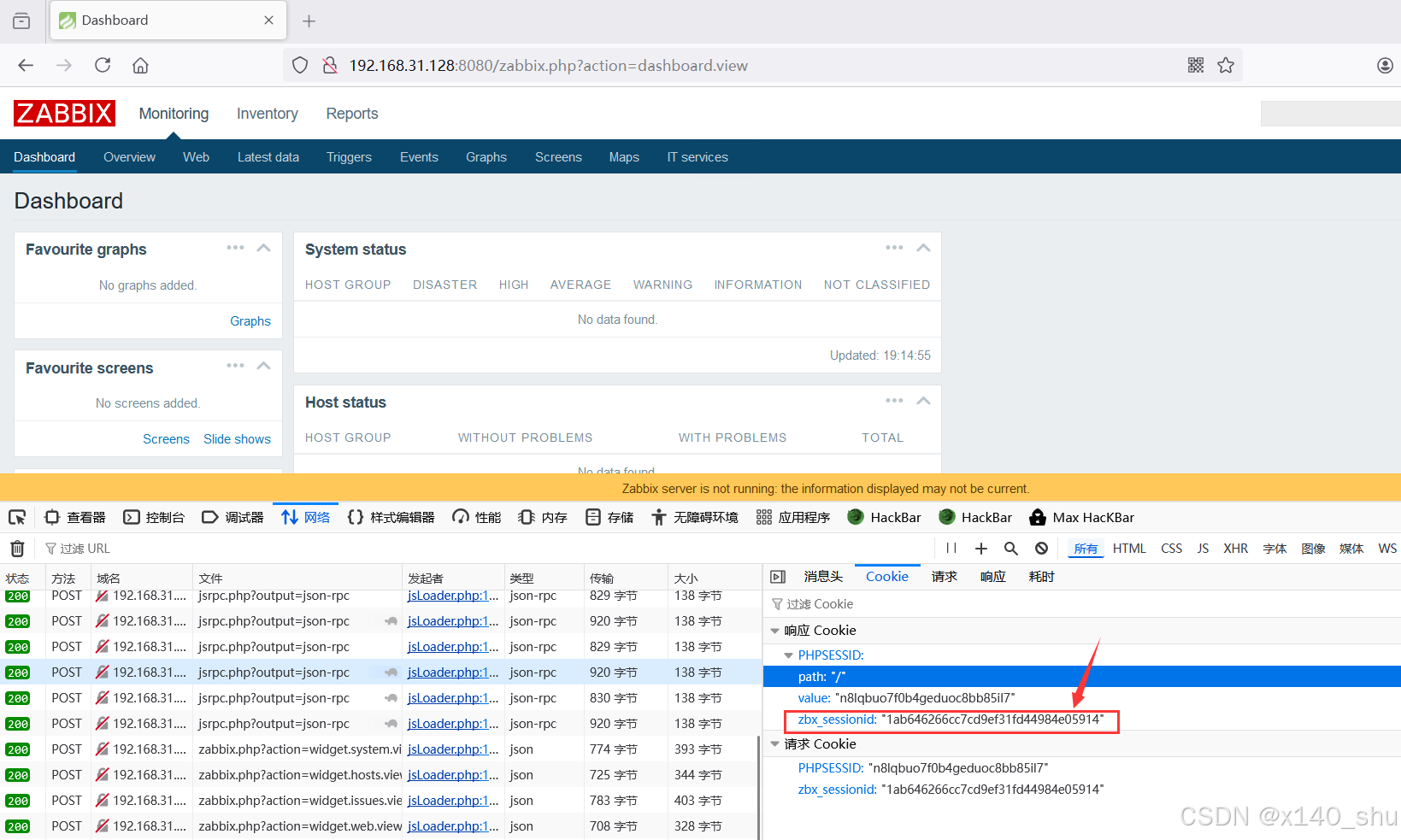The height and width of the screenshot is (840, 1401).
Task: Collapse the PHPSESSID cookie entry
Action: pos(789,655)
